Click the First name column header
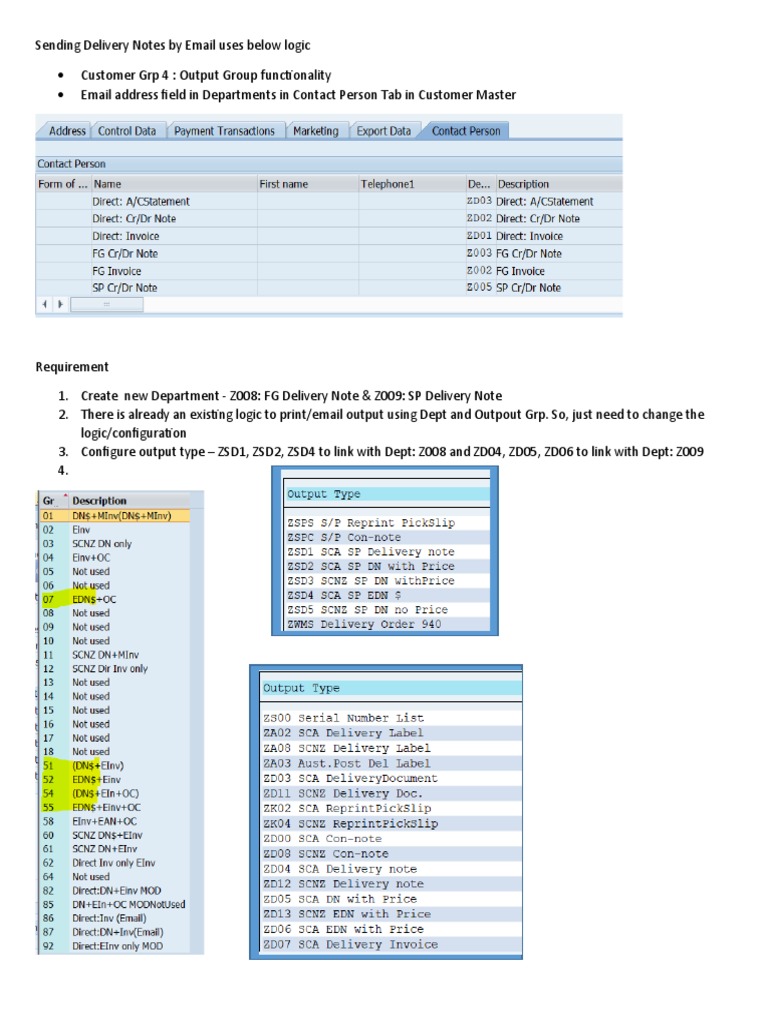 (x=308, y=184)
